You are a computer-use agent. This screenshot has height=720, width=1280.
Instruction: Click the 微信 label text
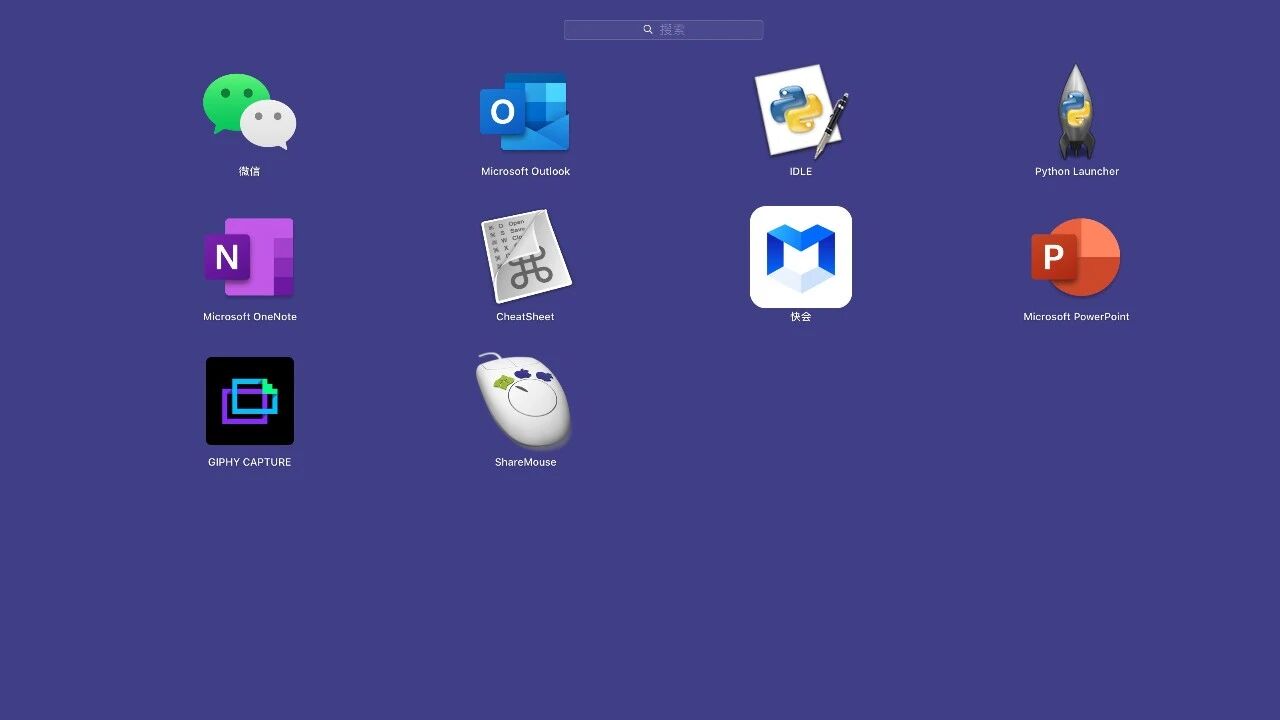pos(249,171)
